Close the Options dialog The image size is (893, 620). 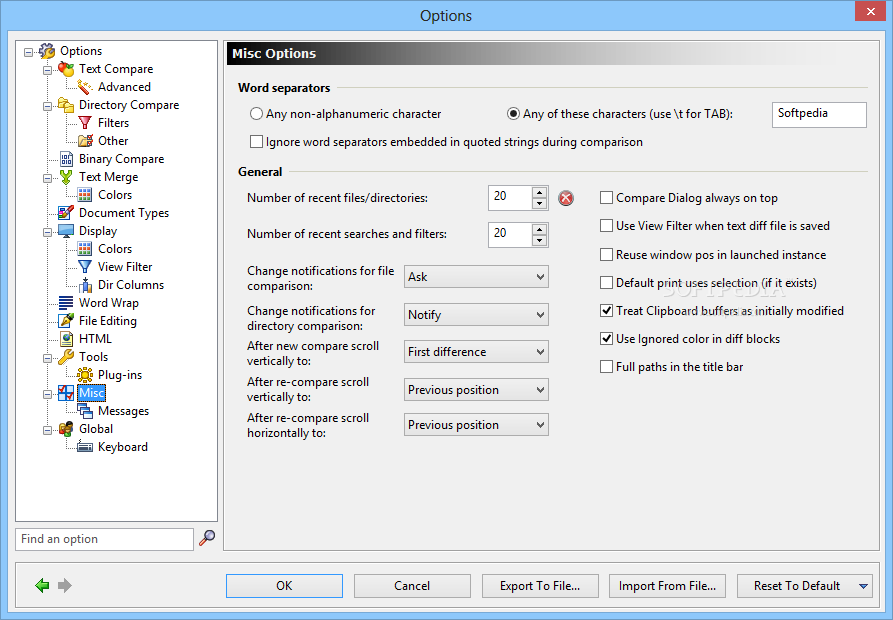(870, 11)
